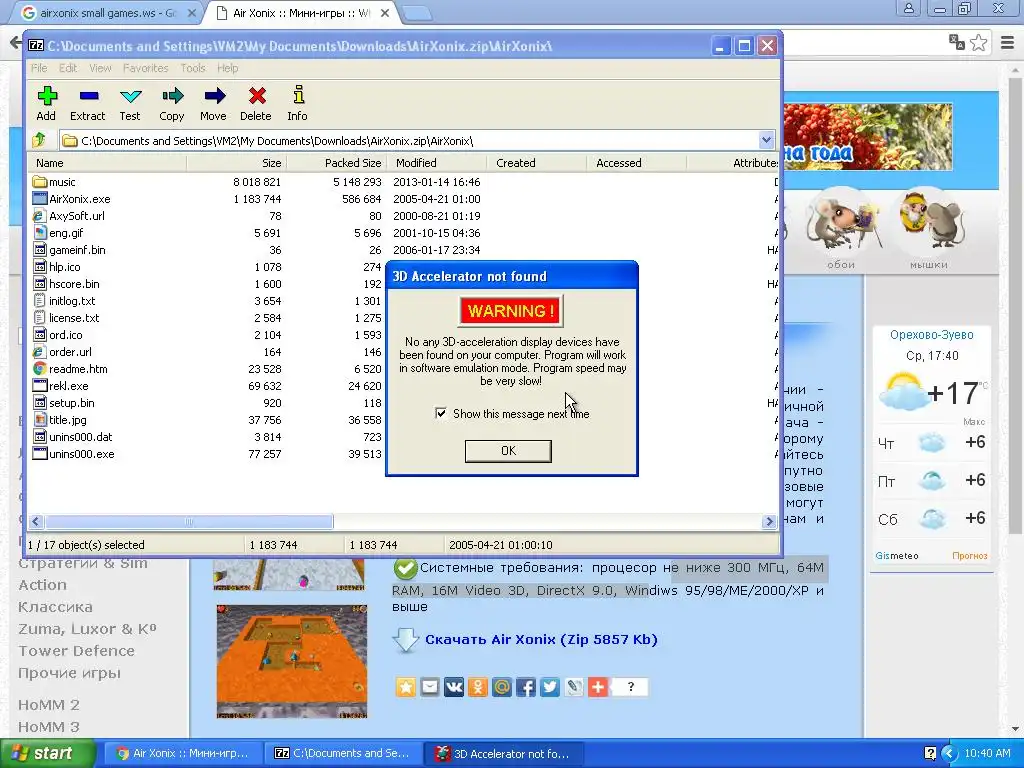This screenshot has height=768, width=1024.
Task: Open the Help menu in 7-Zip
Action: pyautogui.click(x=227, y=68)
